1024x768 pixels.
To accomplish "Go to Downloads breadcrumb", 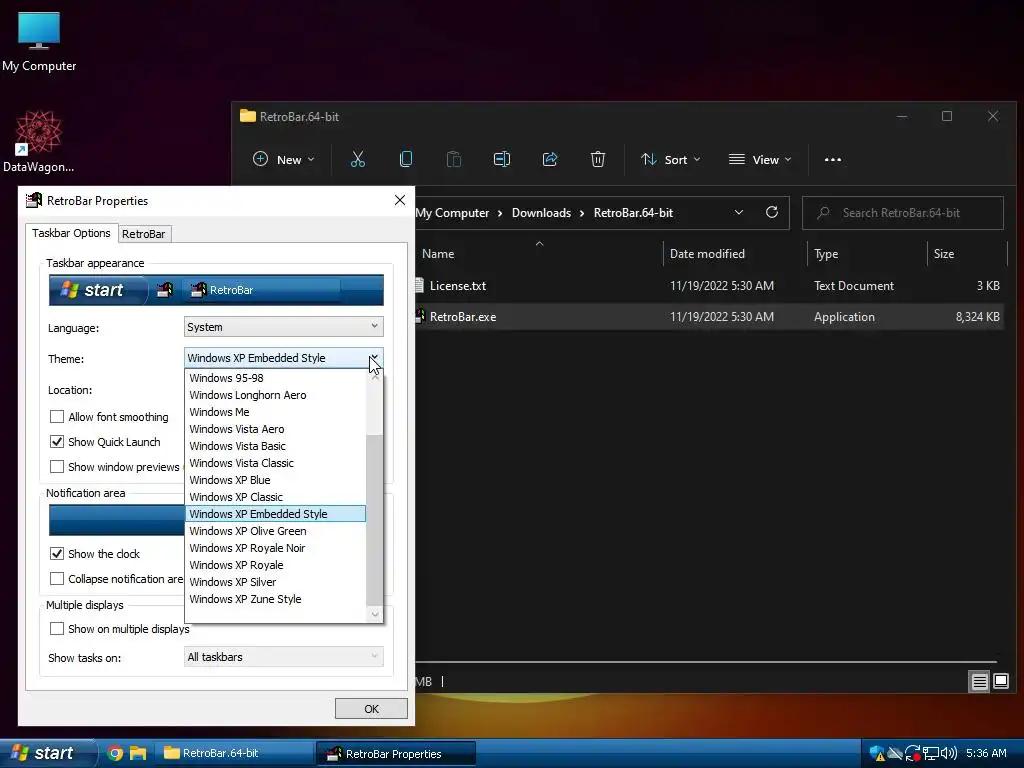I will (x=541, y=213).
